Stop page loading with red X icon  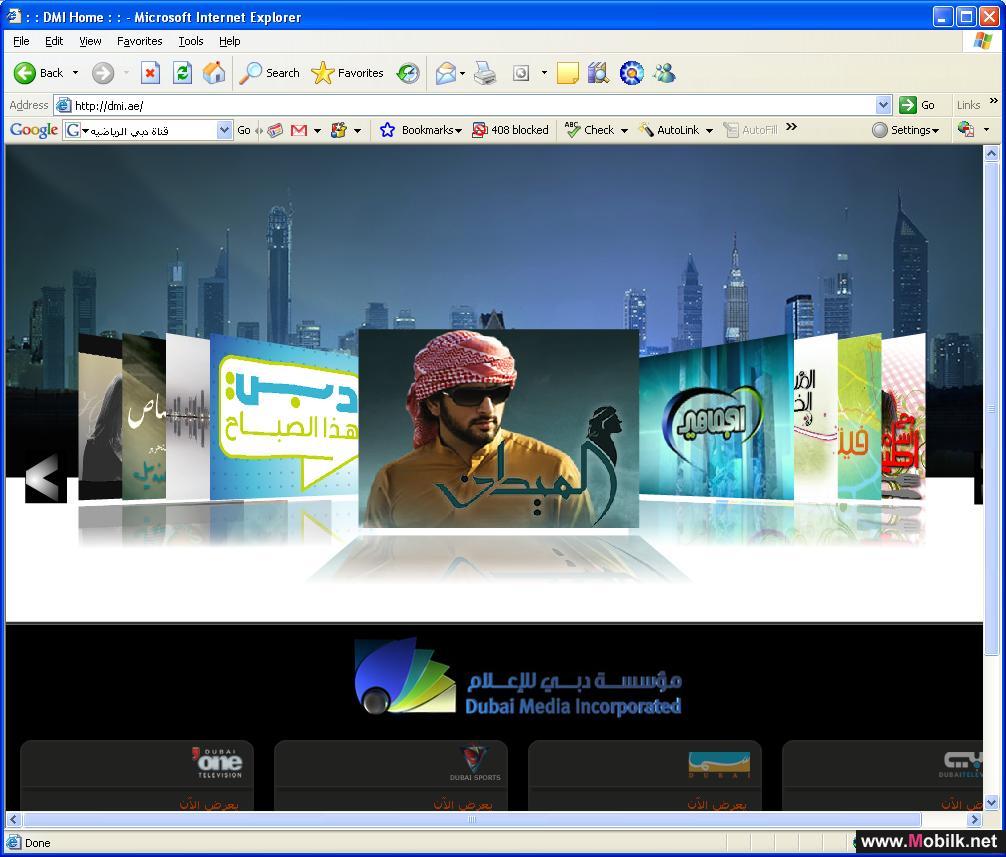pos(150,73)
